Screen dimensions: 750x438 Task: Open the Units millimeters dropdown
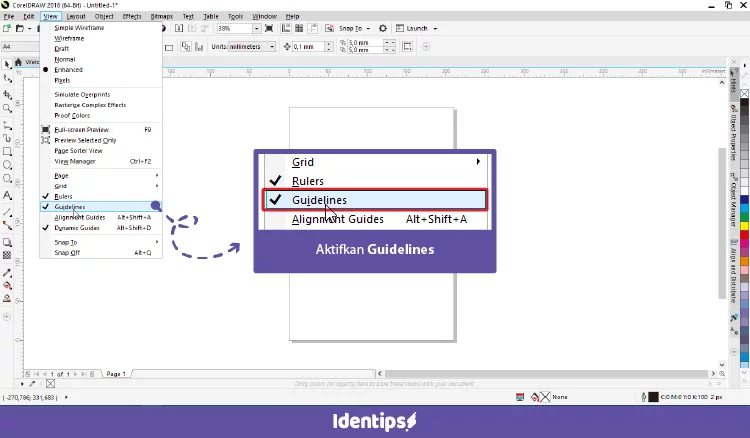pos(272,47)
